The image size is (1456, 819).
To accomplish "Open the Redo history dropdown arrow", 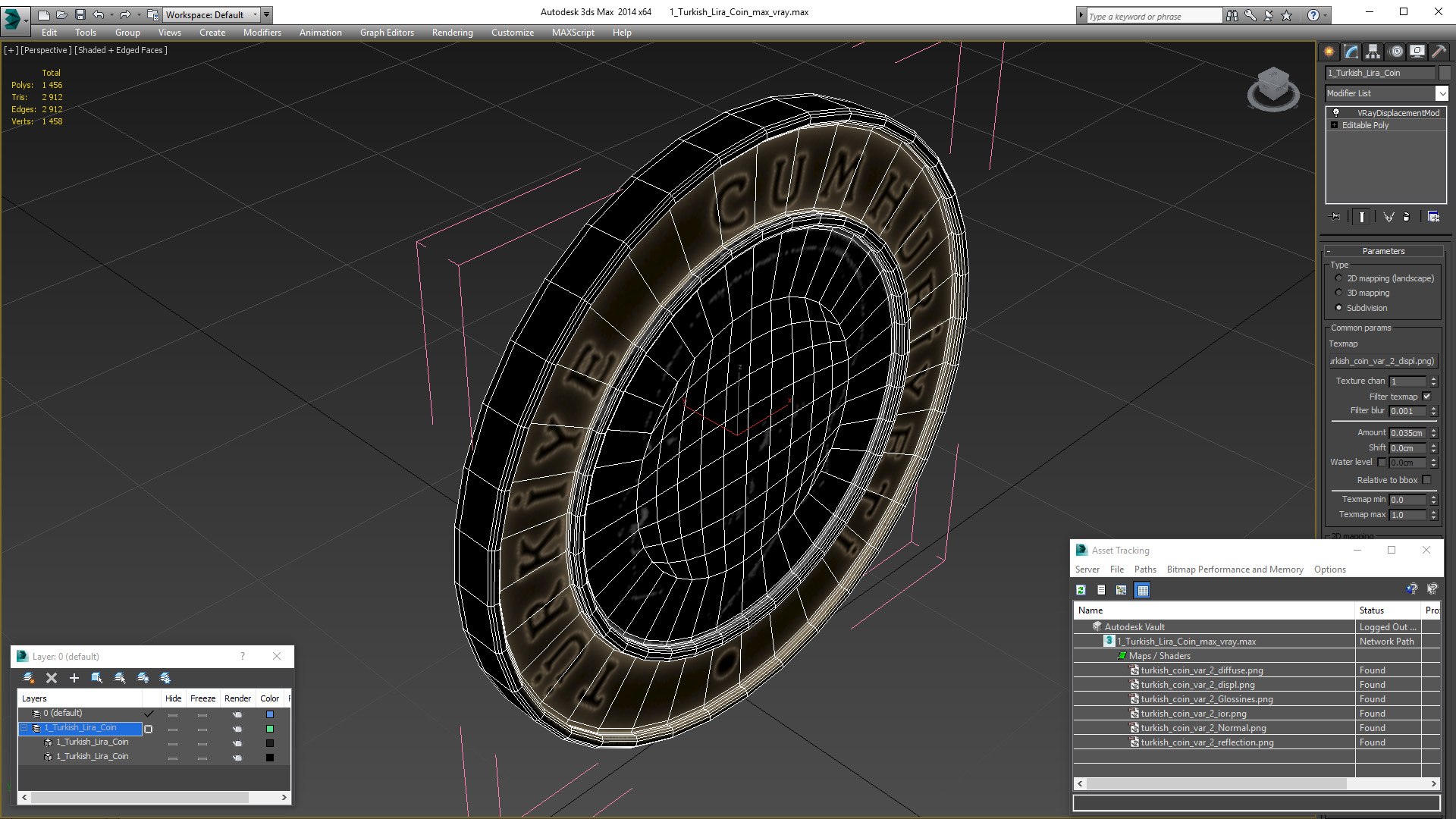I will [x=138, y=14].
